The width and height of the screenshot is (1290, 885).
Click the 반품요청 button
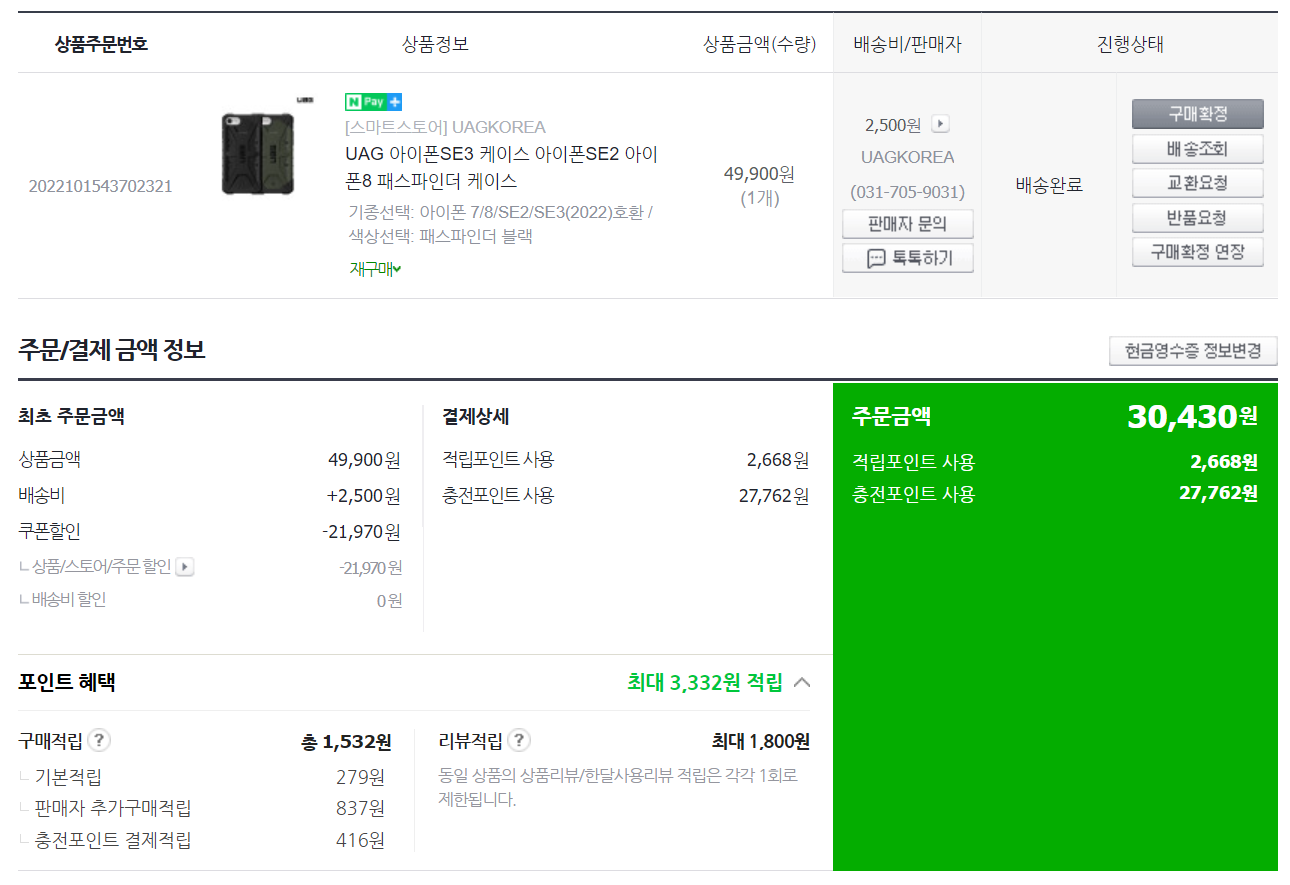[x=1198, y=217]
